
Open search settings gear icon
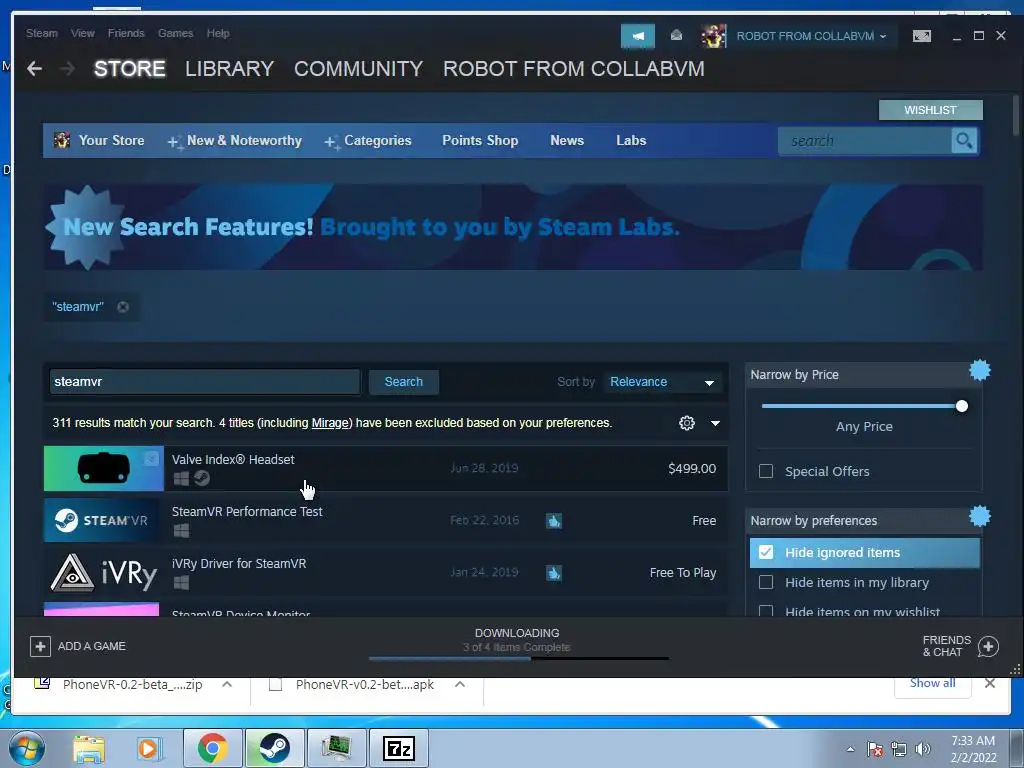pos(686,423)
